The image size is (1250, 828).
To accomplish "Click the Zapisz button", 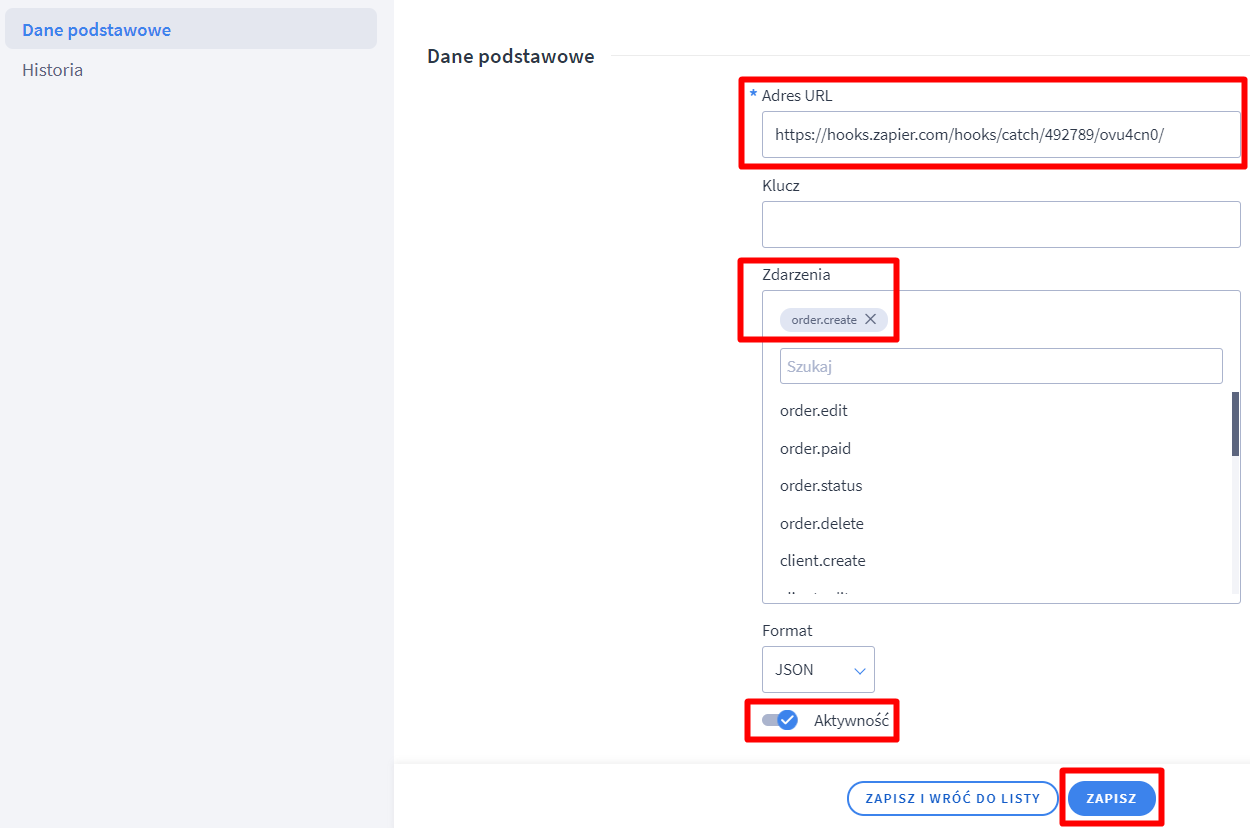I will 1111,798.
